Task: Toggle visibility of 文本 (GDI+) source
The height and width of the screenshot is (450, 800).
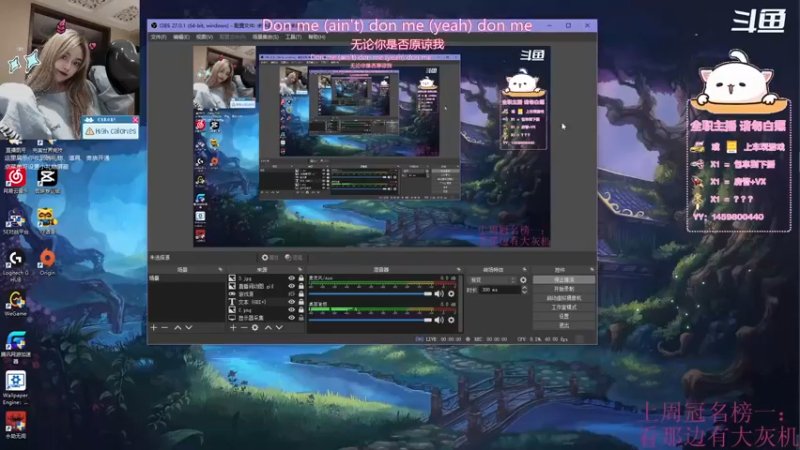Action: click(x=291, y=302)
